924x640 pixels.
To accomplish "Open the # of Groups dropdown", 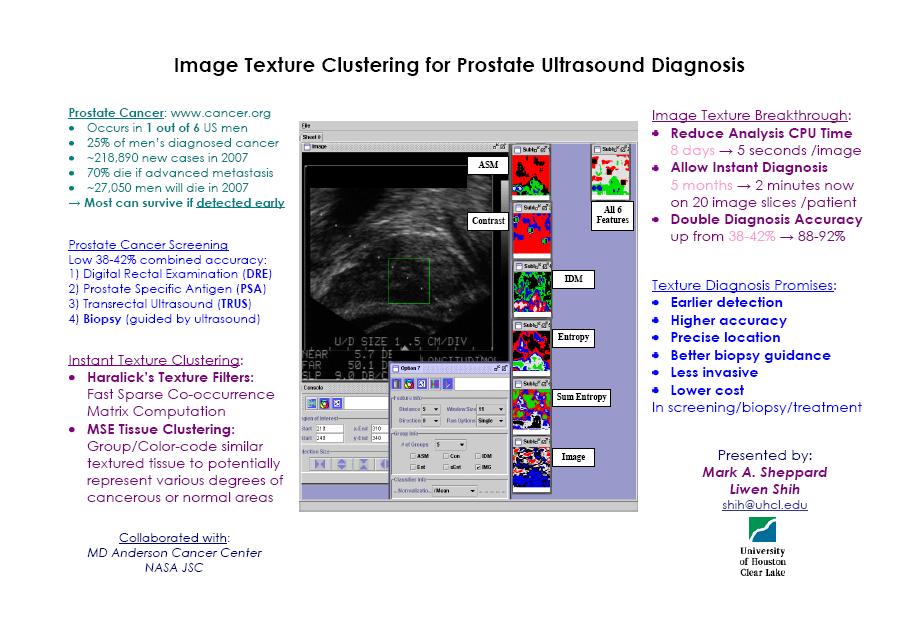I will 450,444.
